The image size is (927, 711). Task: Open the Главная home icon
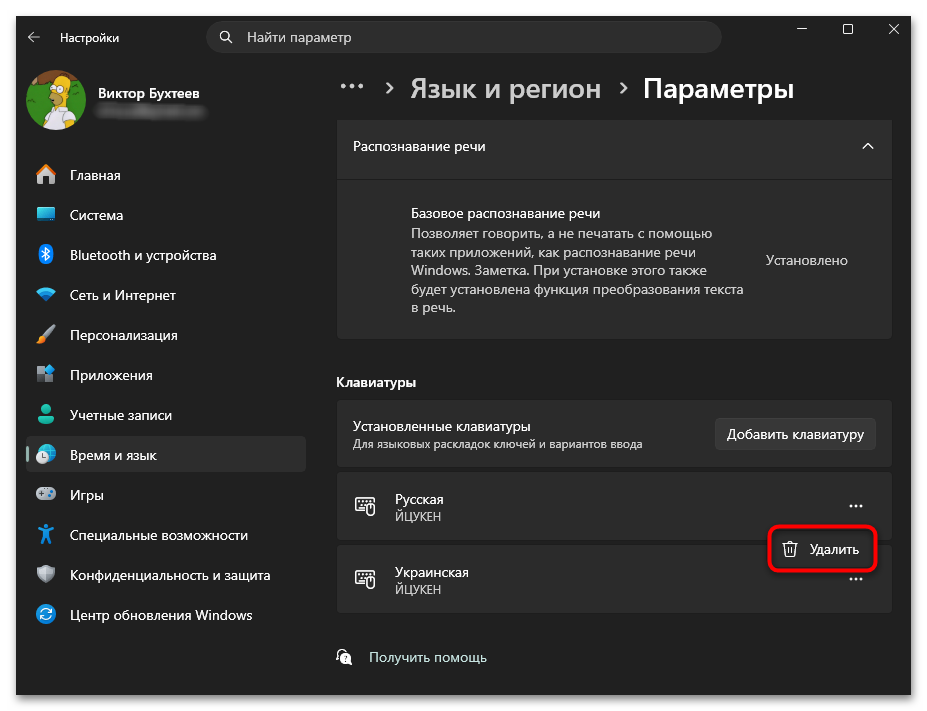[46, 175]
